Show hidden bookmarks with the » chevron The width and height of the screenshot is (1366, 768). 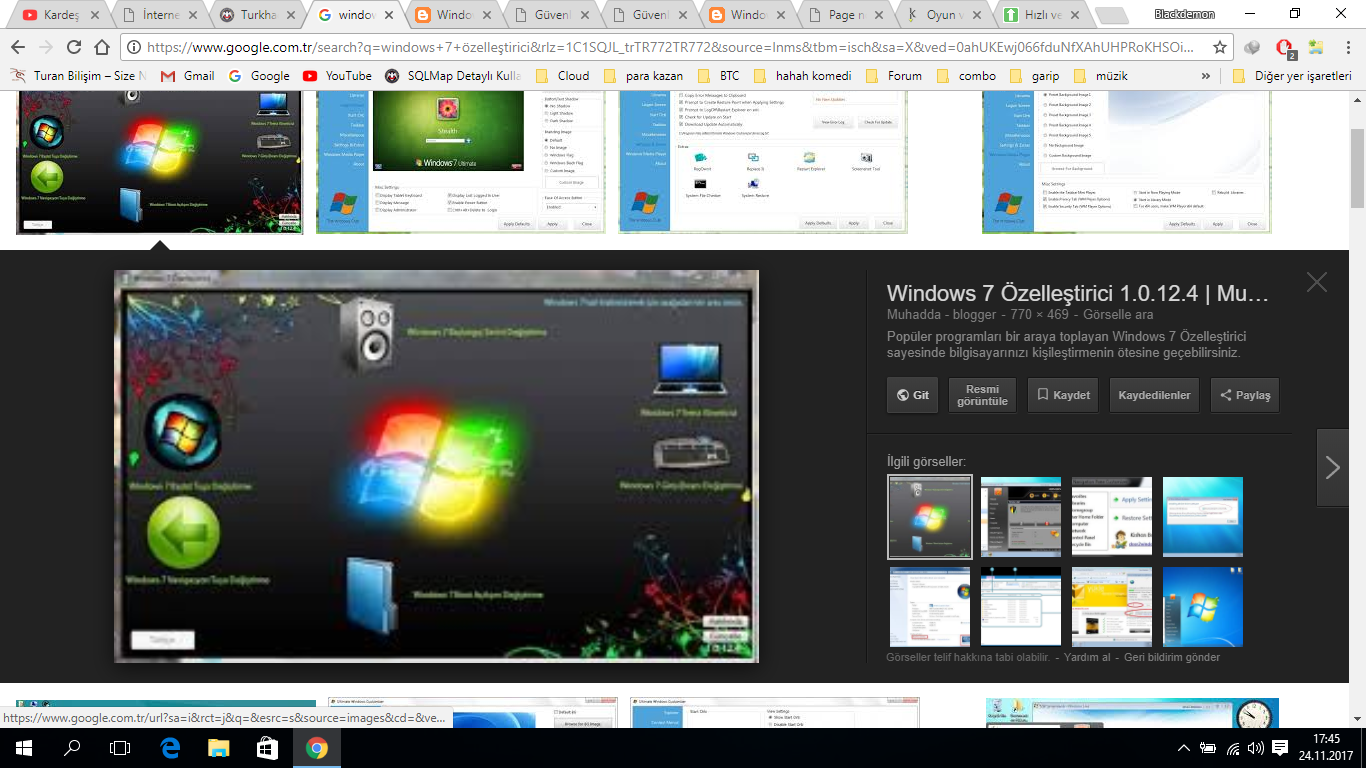tap(1207, 76)
